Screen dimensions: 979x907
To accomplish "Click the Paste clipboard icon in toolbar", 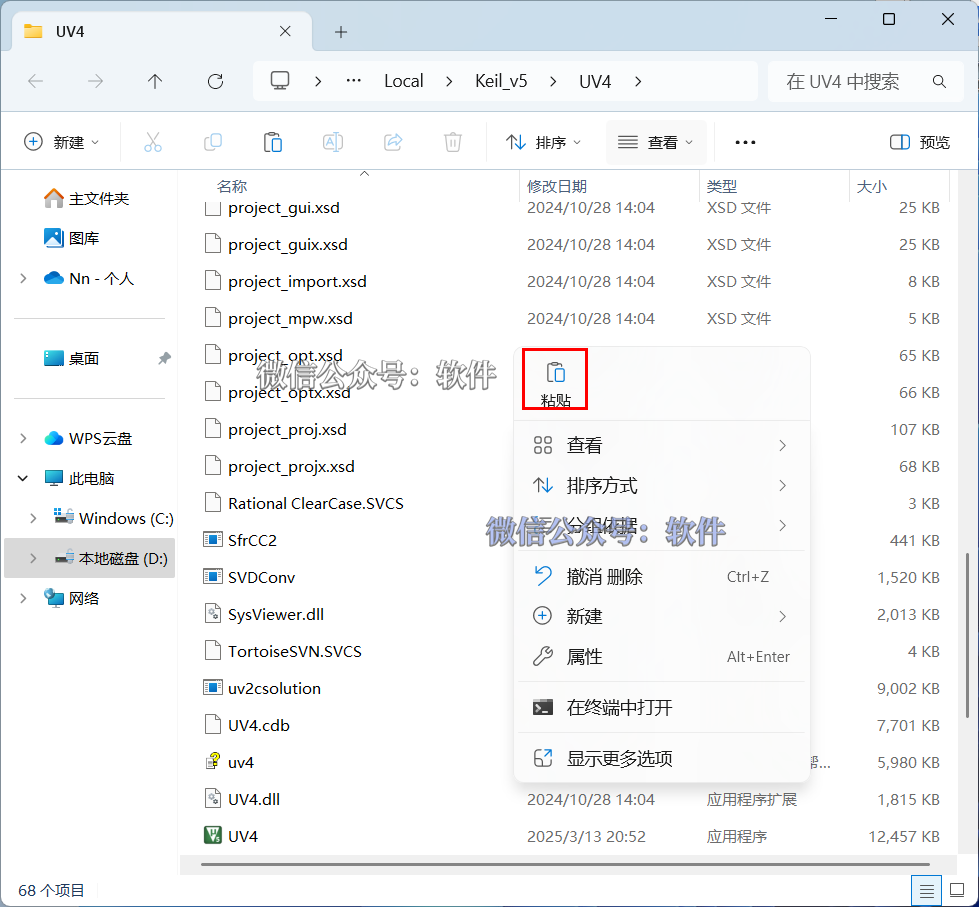I will [x=273, y=142].
